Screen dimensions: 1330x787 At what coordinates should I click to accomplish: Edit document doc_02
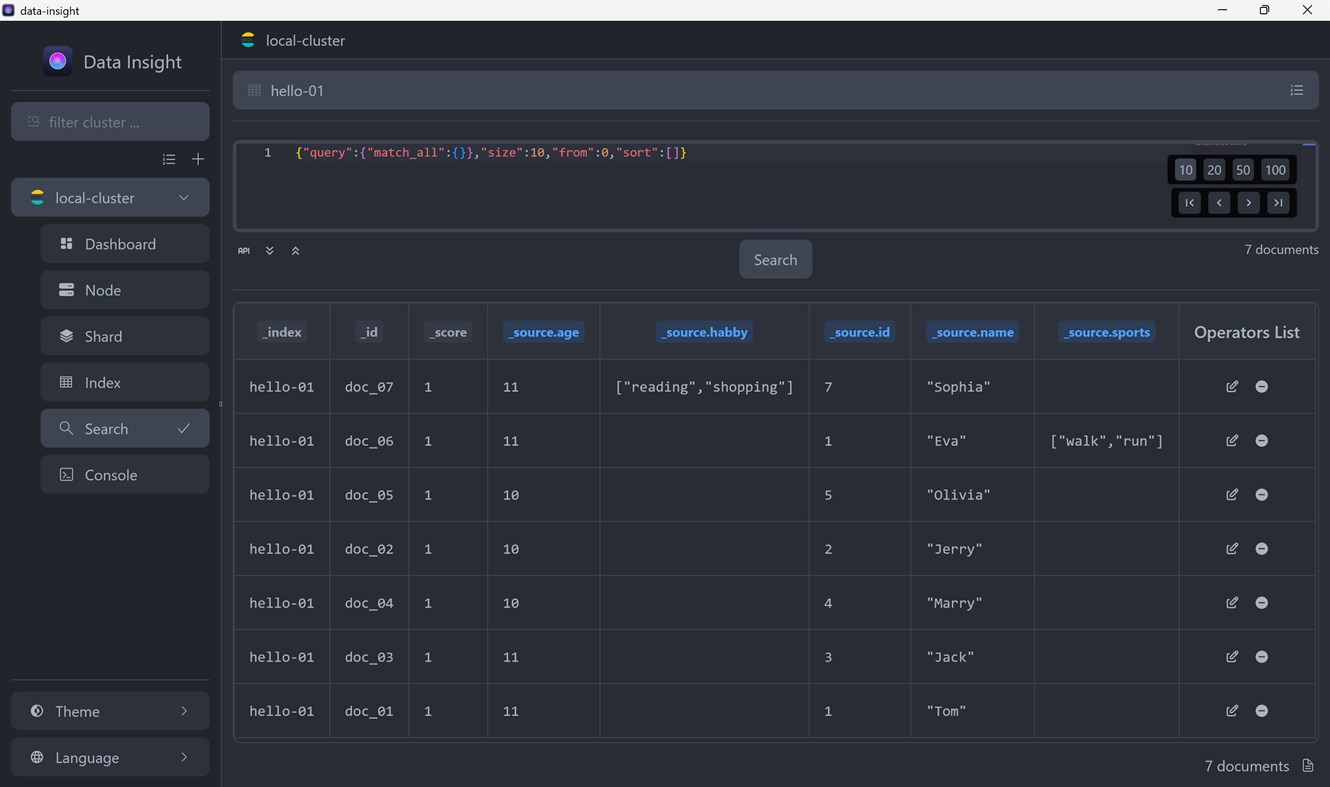coord(1232,548)
